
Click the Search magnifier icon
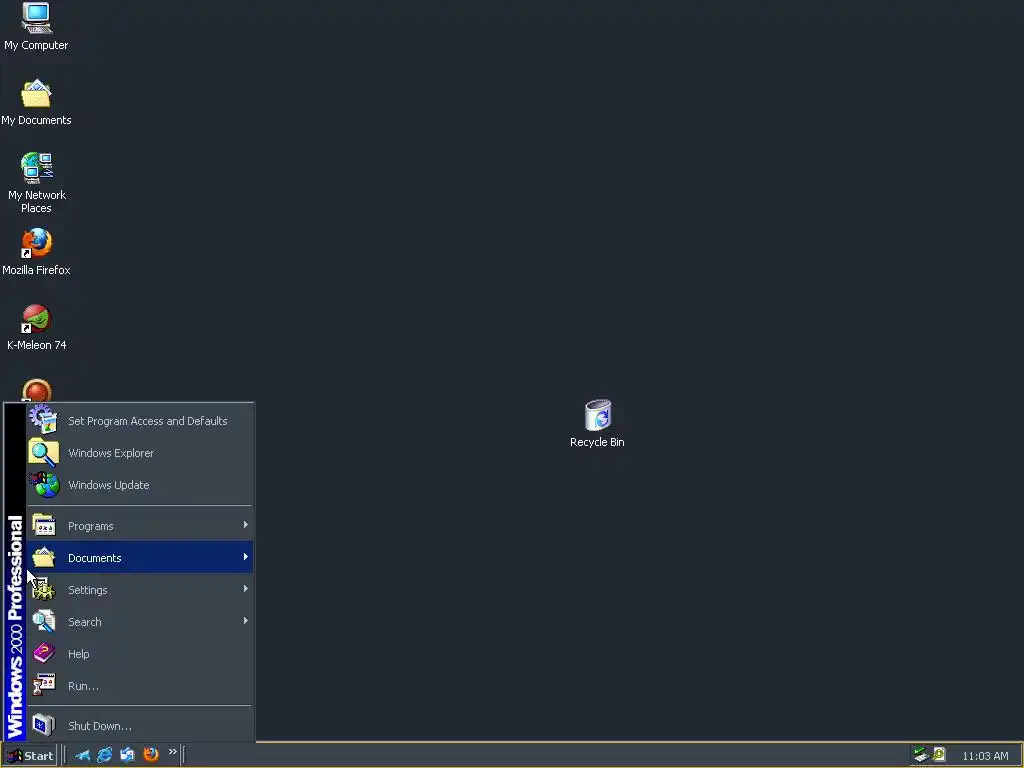click(44, 621)
